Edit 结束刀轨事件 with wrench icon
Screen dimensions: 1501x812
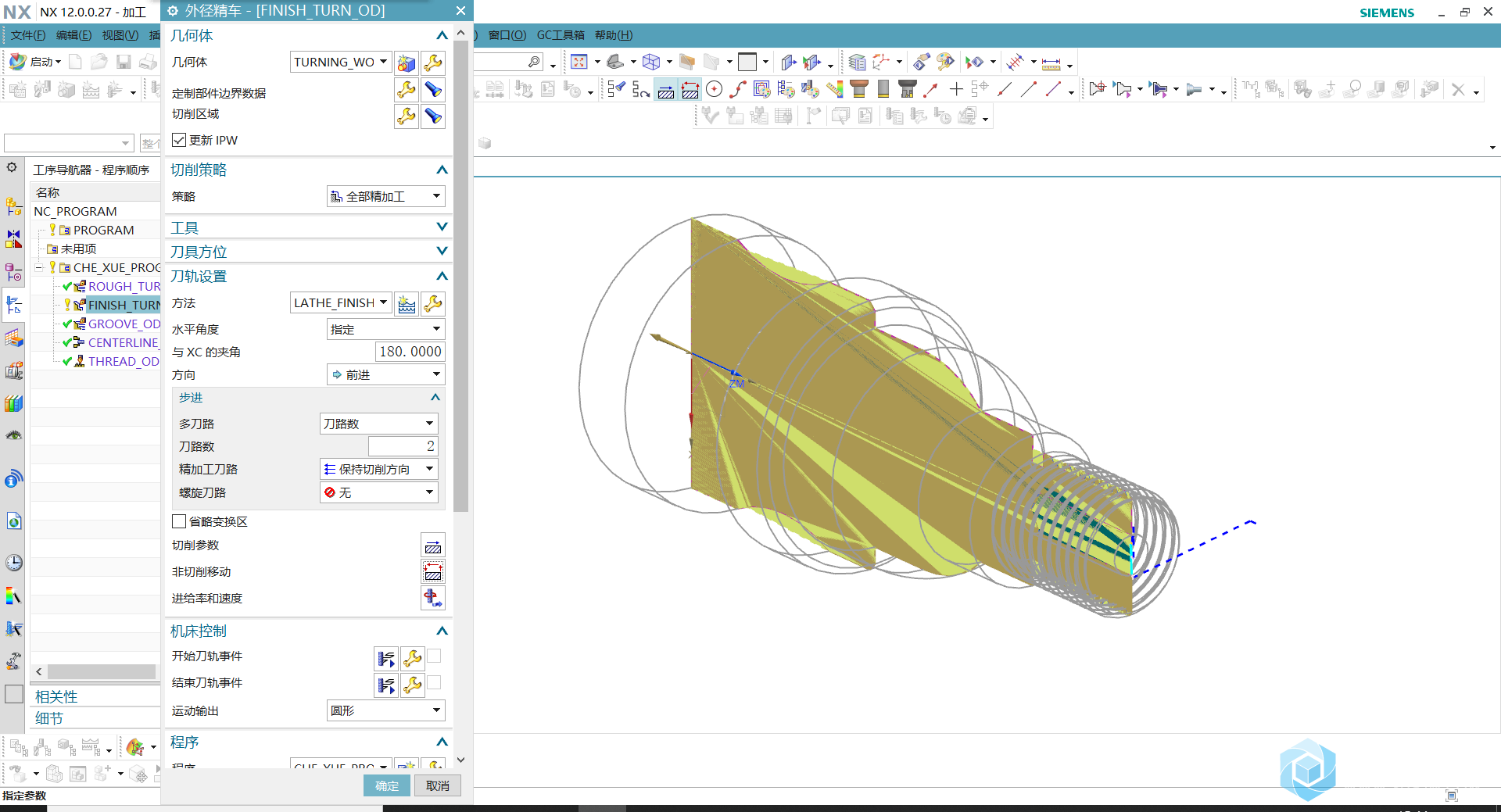[412, 685]
